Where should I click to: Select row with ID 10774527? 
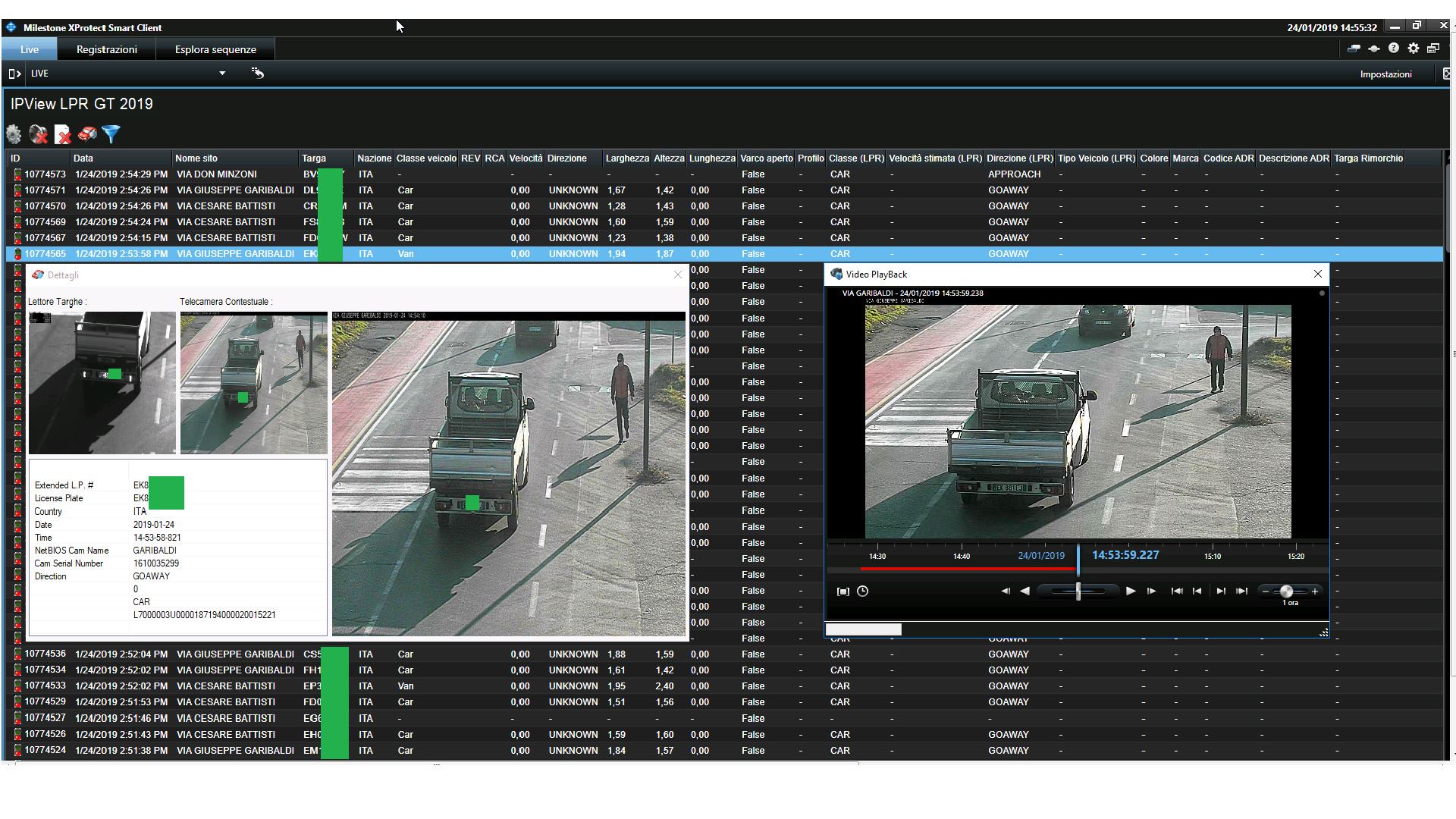(x=724, y=718)
